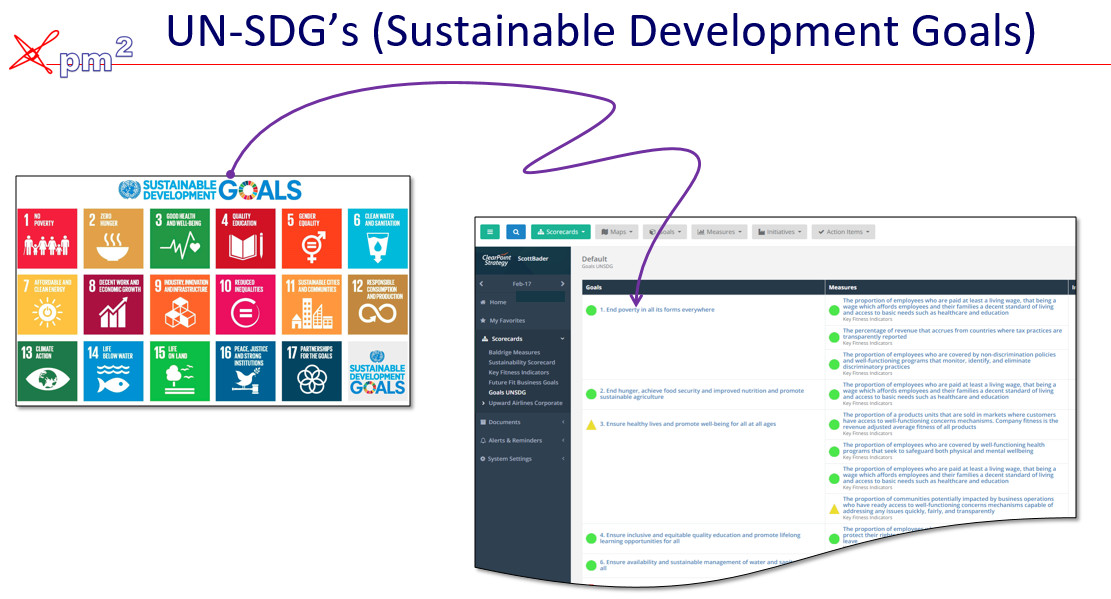This screenshot has height=599, width=1111.
Task: Select the Feb-17 period label
Action: click(x=522, y=284)
